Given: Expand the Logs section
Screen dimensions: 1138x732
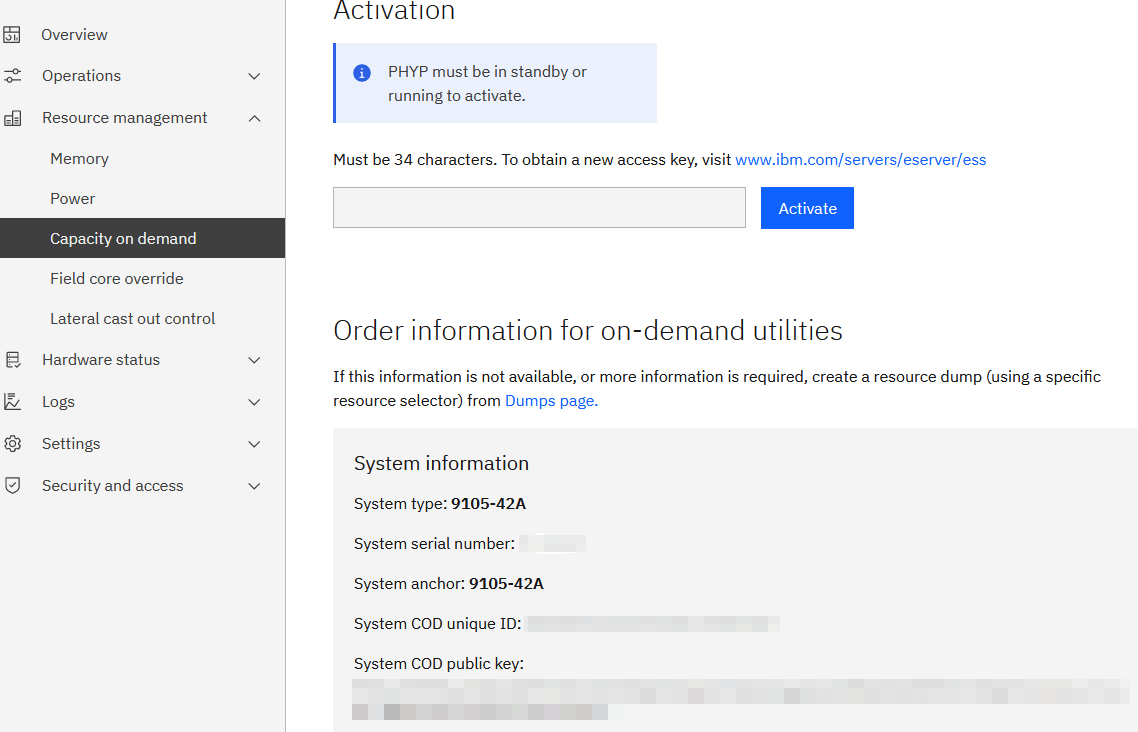Looking at the screenshot, I should tap(254, 401).
